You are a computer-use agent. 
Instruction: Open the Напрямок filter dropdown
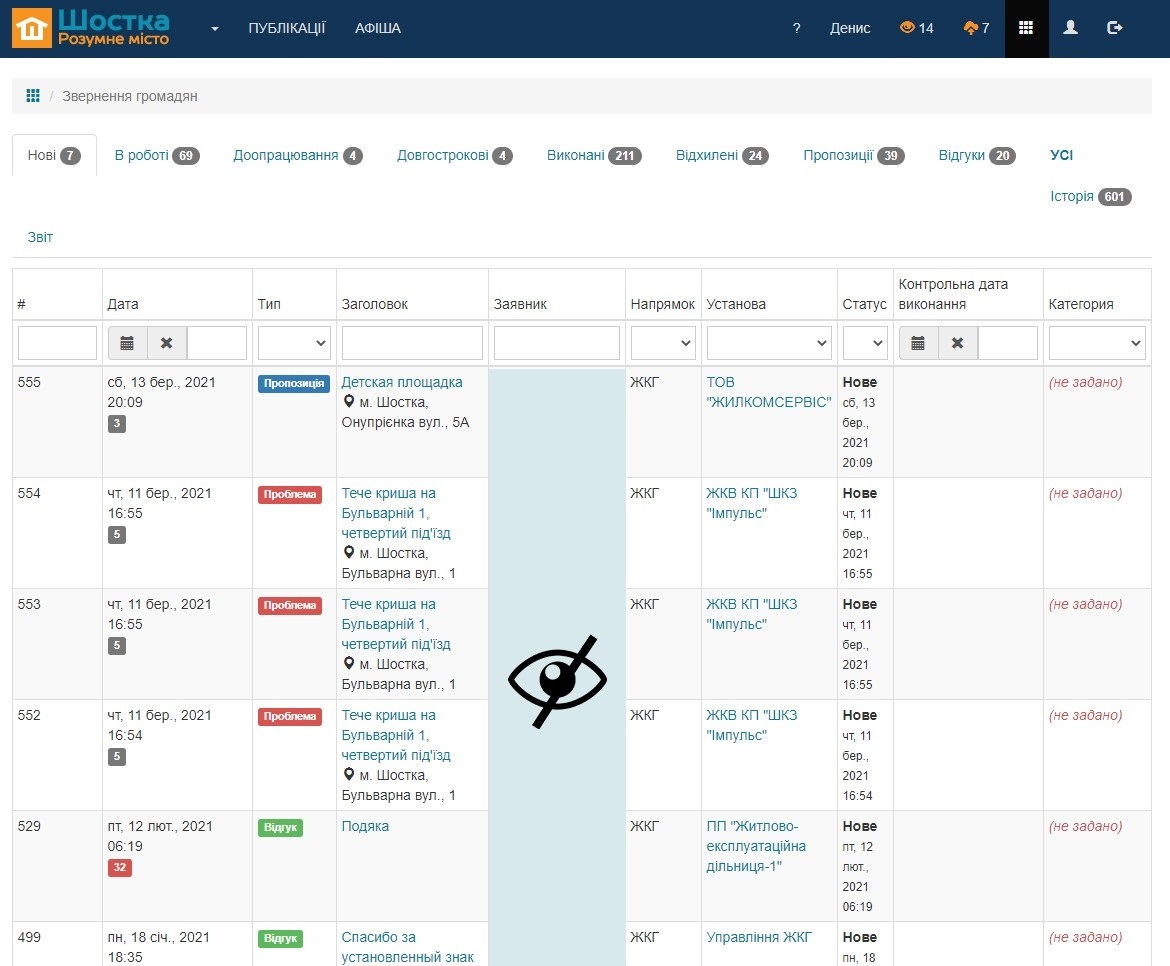point(663,343)
